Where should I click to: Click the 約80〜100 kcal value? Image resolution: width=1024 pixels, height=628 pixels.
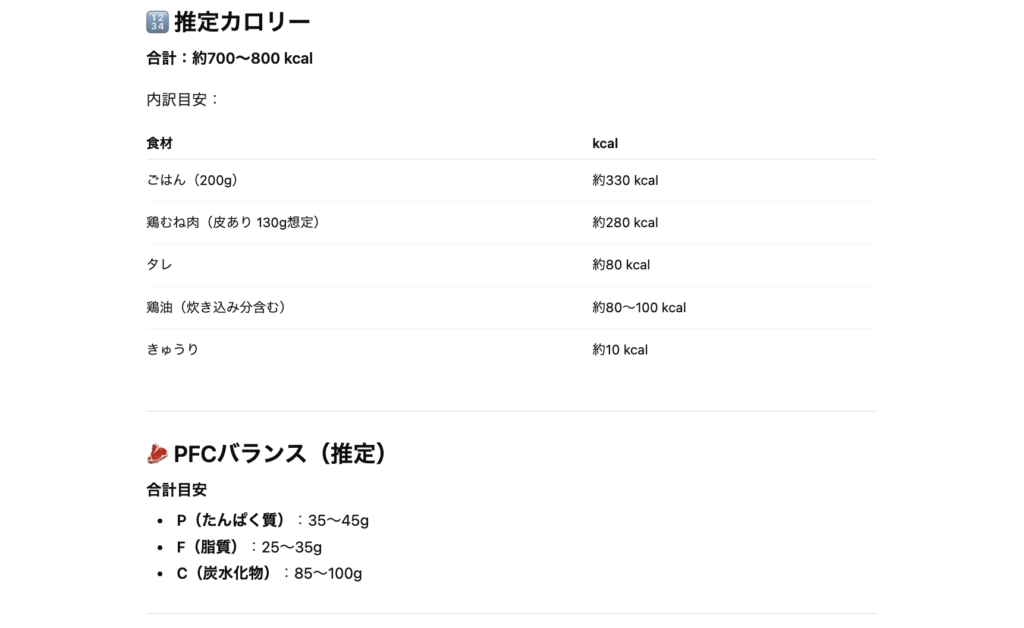(639, 308)
